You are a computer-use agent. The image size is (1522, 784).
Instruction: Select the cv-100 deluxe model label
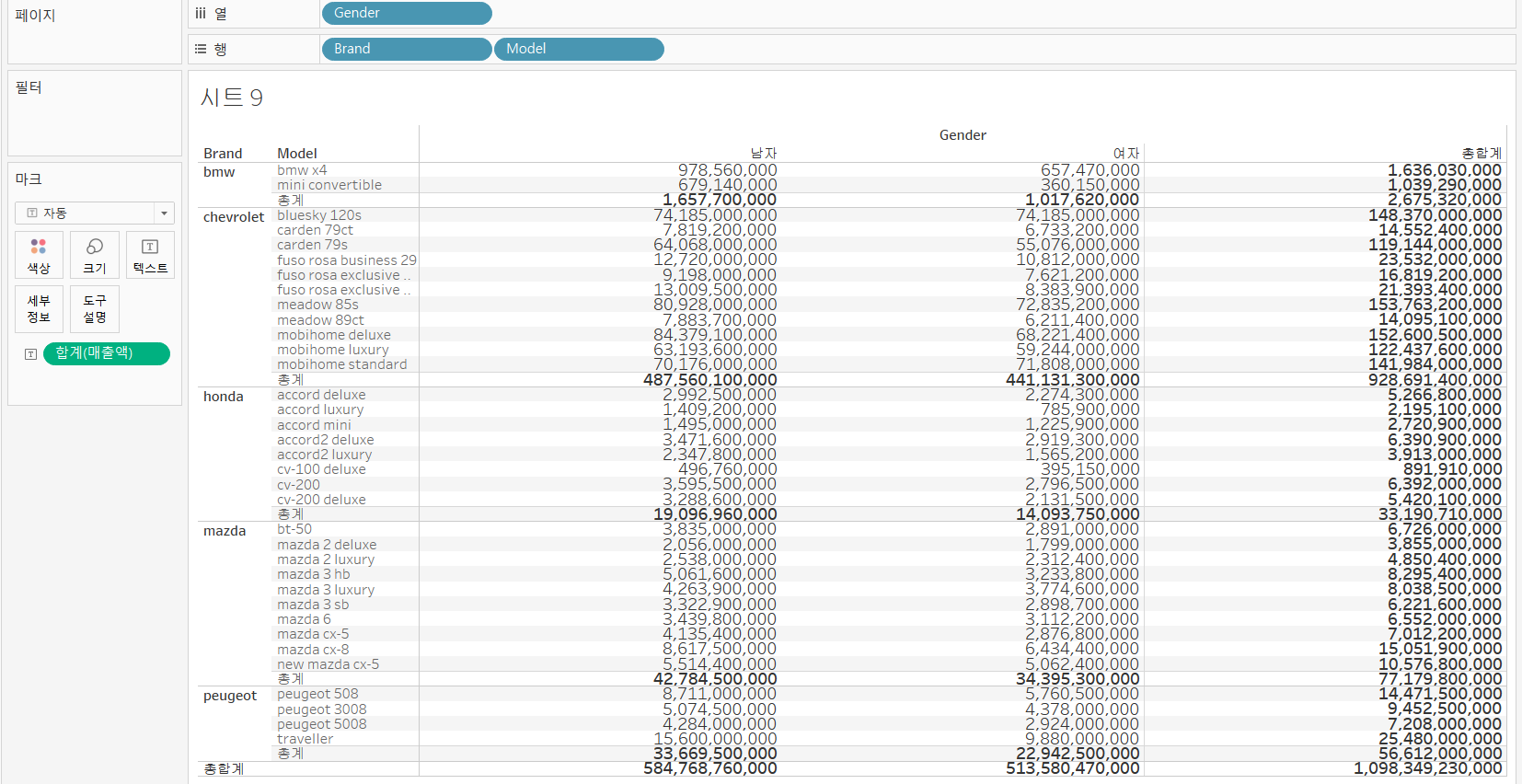(x=321, y=469)
